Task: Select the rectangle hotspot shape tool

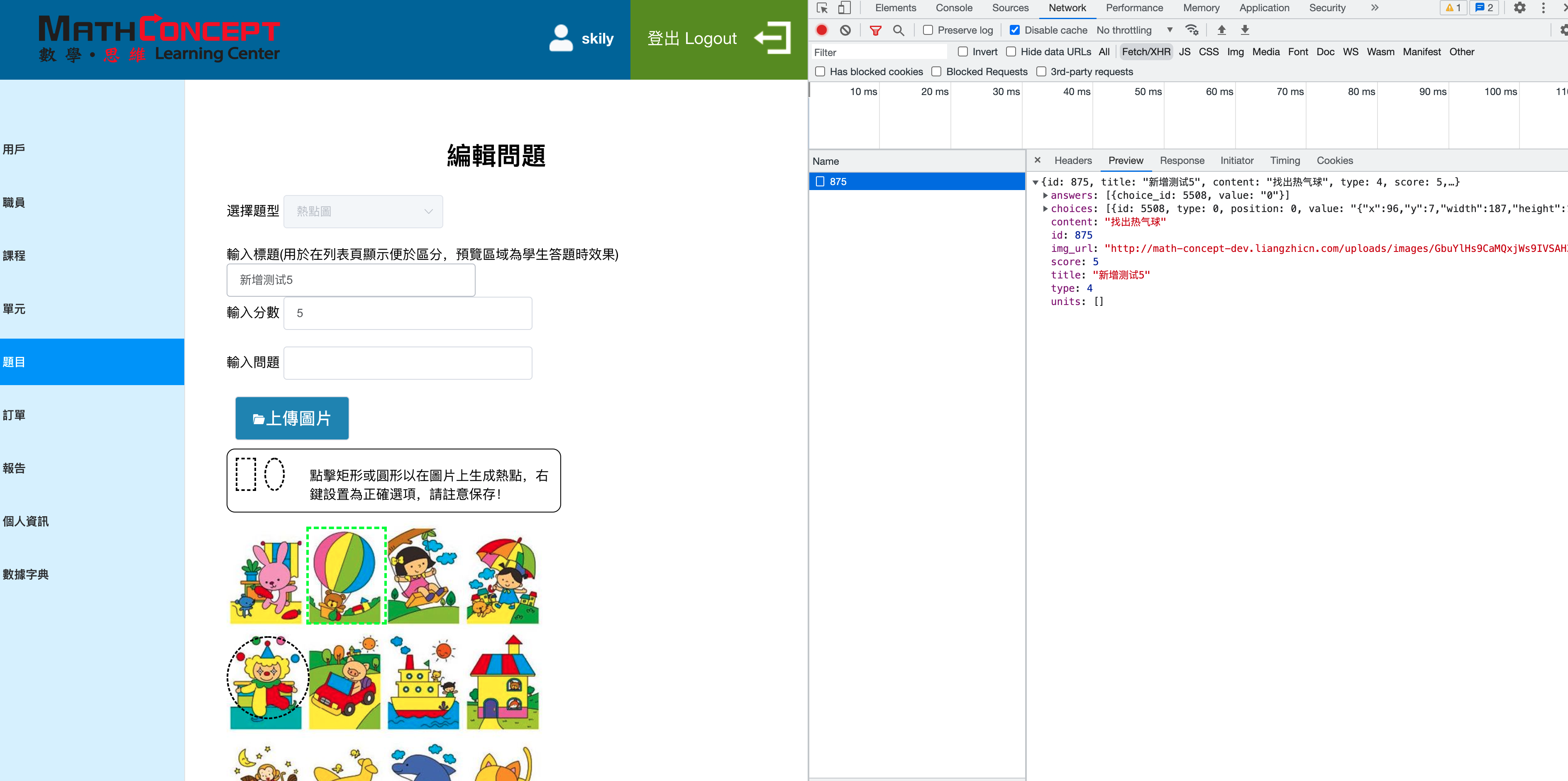Action: click(x=246, y=474)
